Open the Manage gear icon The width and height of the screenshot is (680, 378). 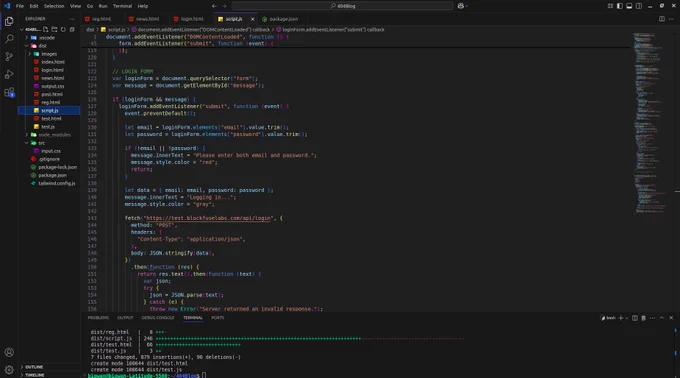(9, 370)
